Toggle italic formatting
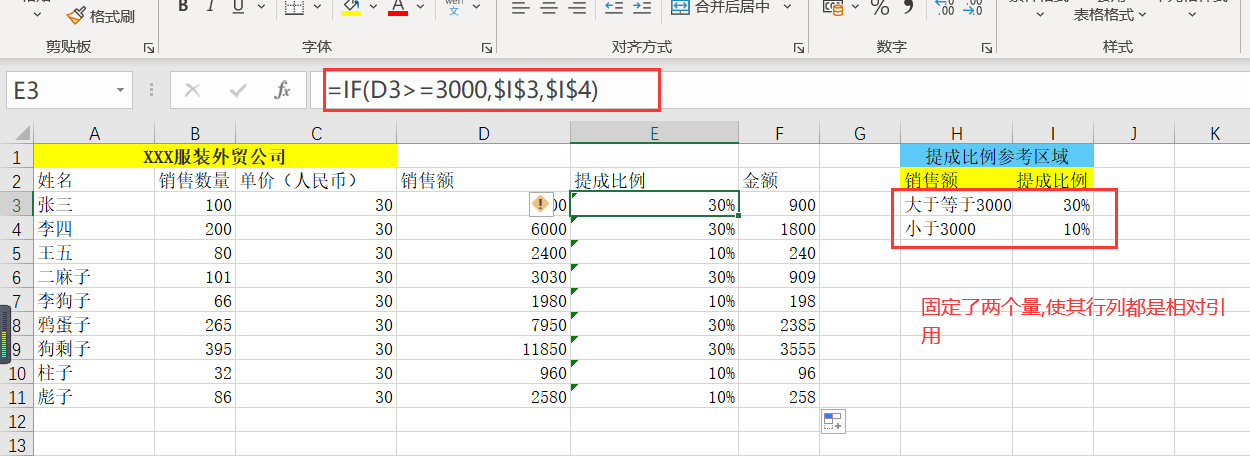The width and height of the screenshot is (1250, 456). point(211,8)
